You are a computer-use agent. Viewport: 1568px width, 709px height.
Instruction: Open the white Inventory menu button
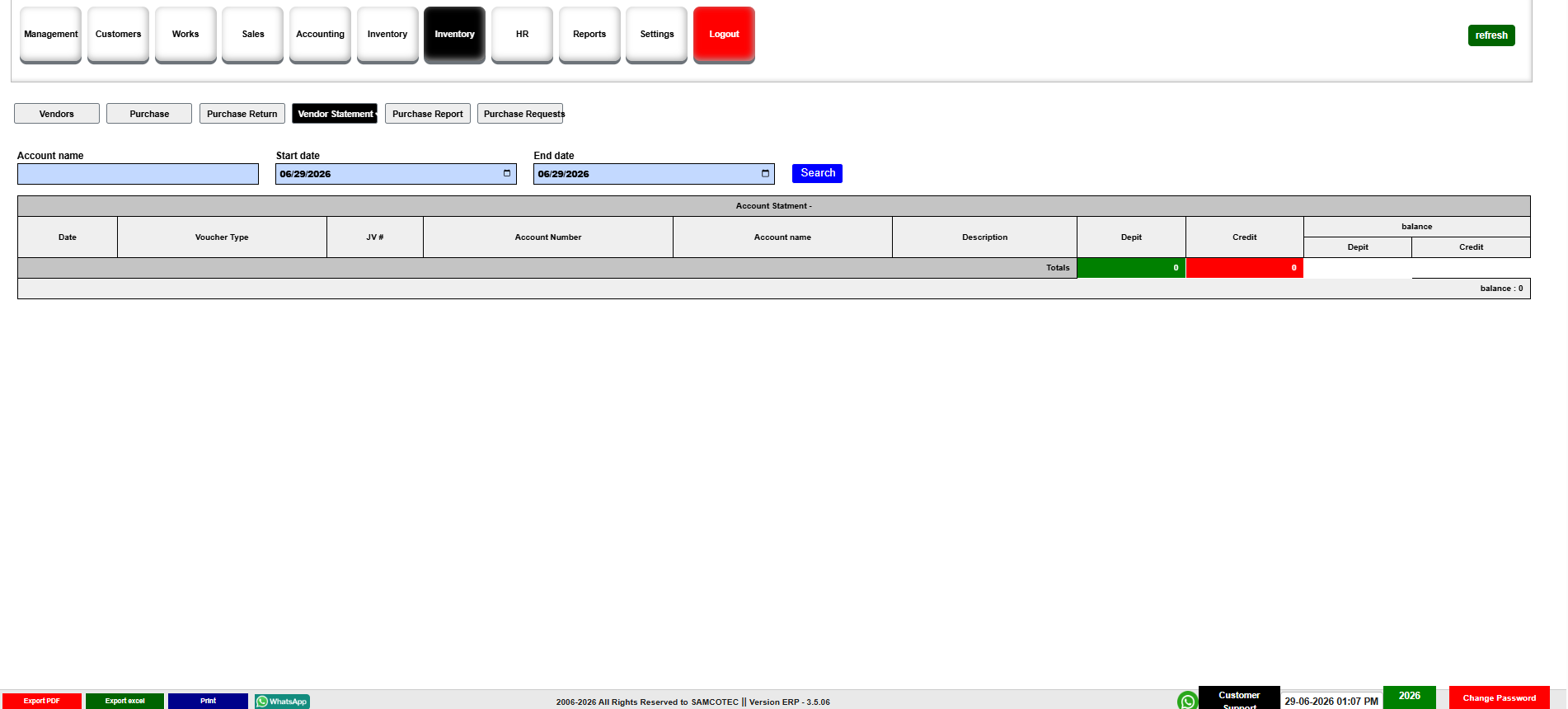(387, 34)
